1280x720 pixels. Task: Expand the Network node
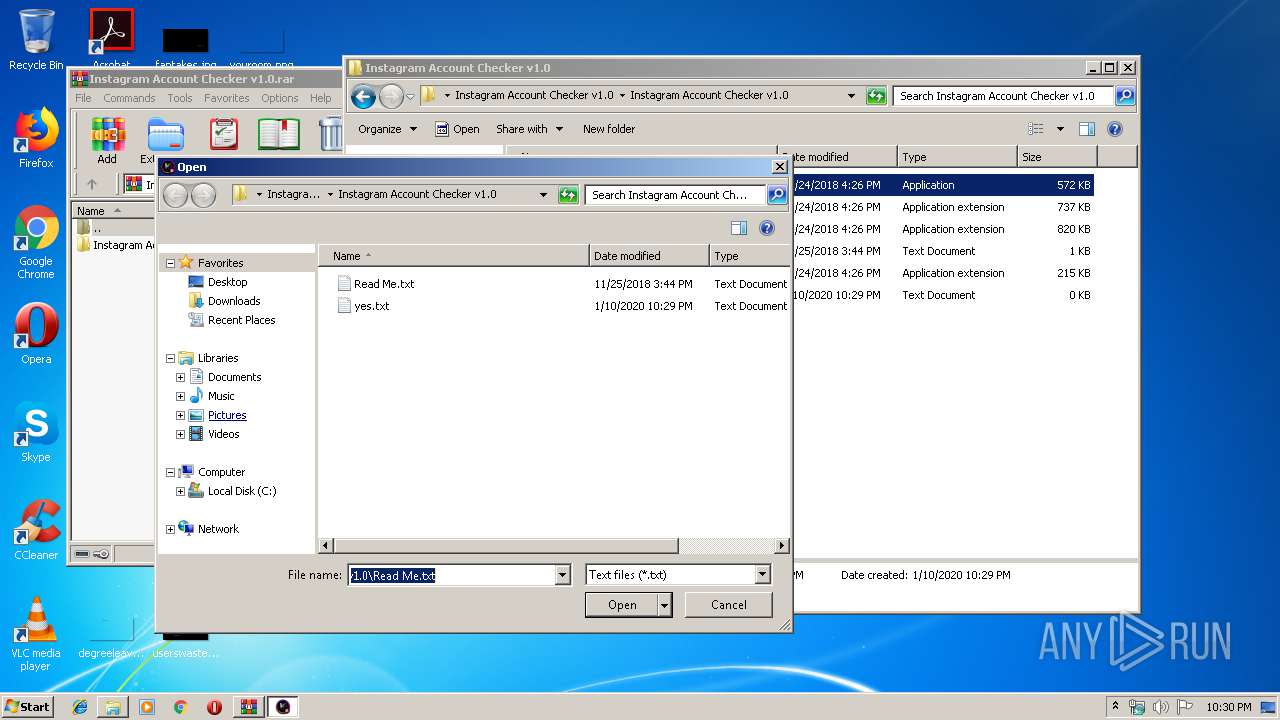[170, 529]
